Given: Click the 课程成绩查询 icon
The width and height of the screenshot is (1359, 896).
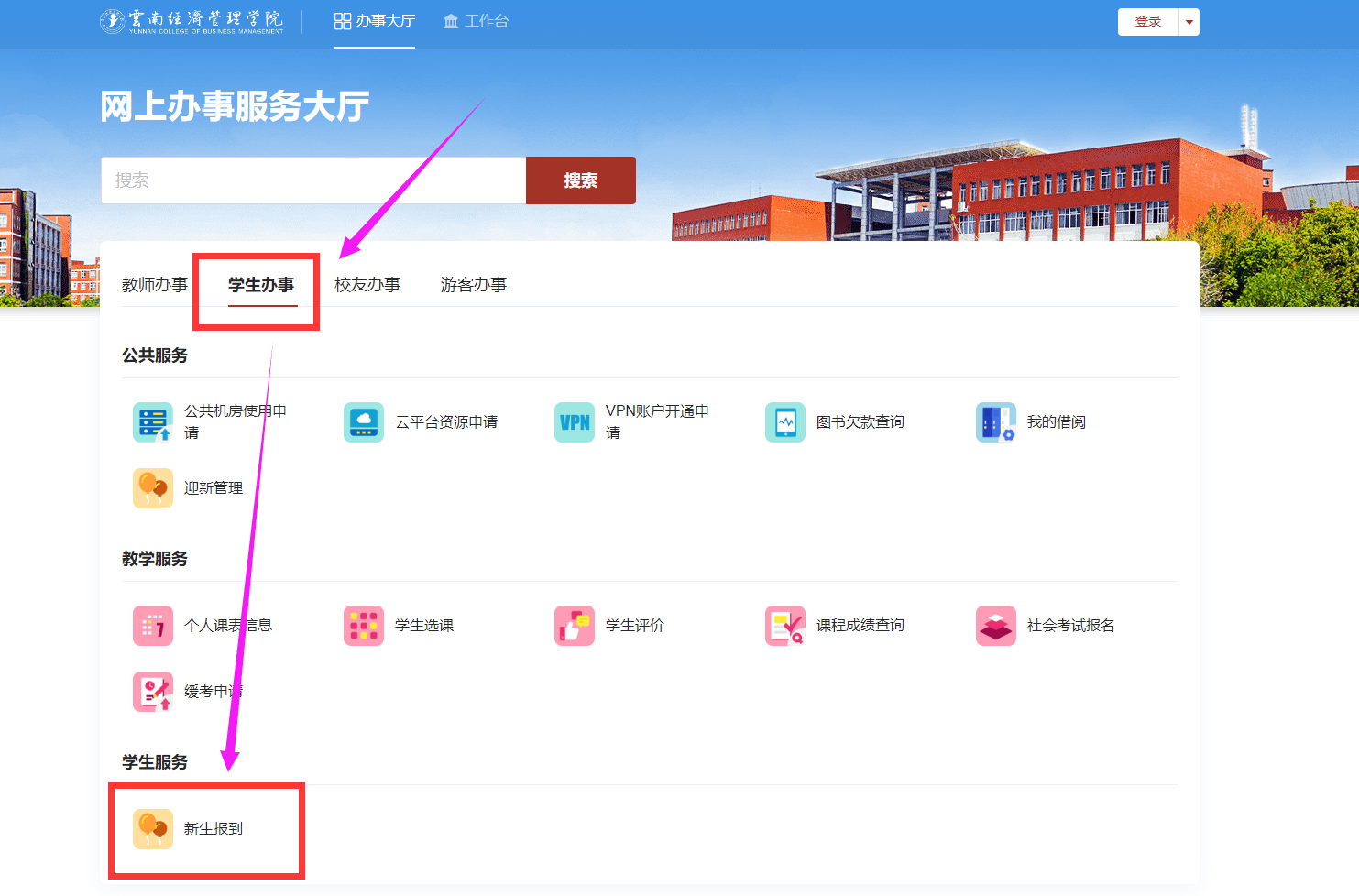Looking at the screenshot, I should click(784, 626).
